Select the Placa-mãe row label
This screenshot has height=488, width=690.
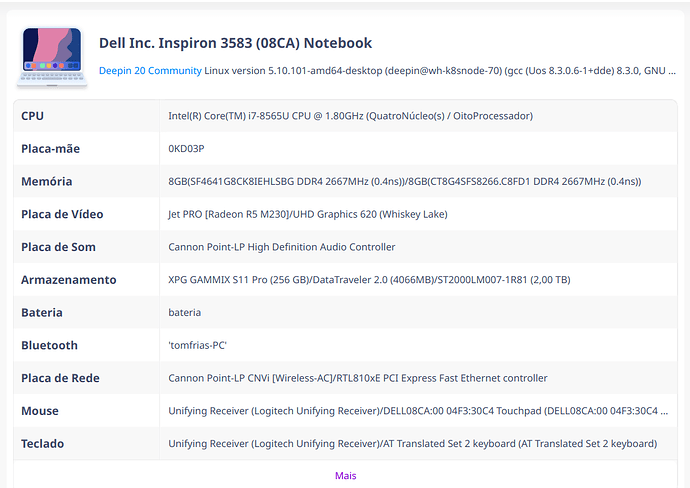50,149
